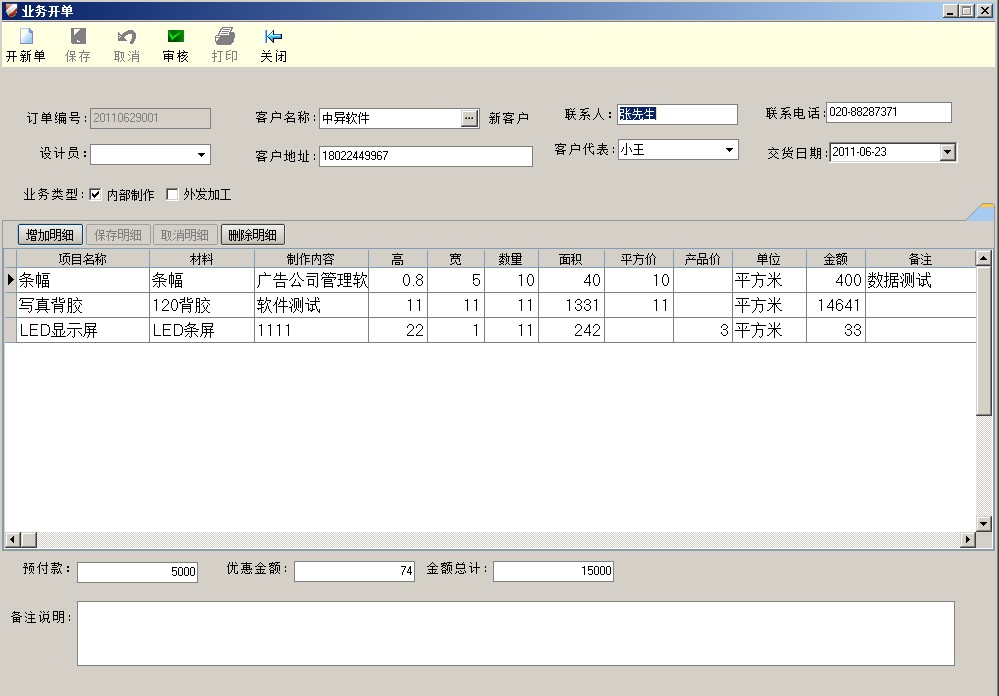Click the 增加明细 button
Screen dimensions: 999x696
(x=50, y=235)
